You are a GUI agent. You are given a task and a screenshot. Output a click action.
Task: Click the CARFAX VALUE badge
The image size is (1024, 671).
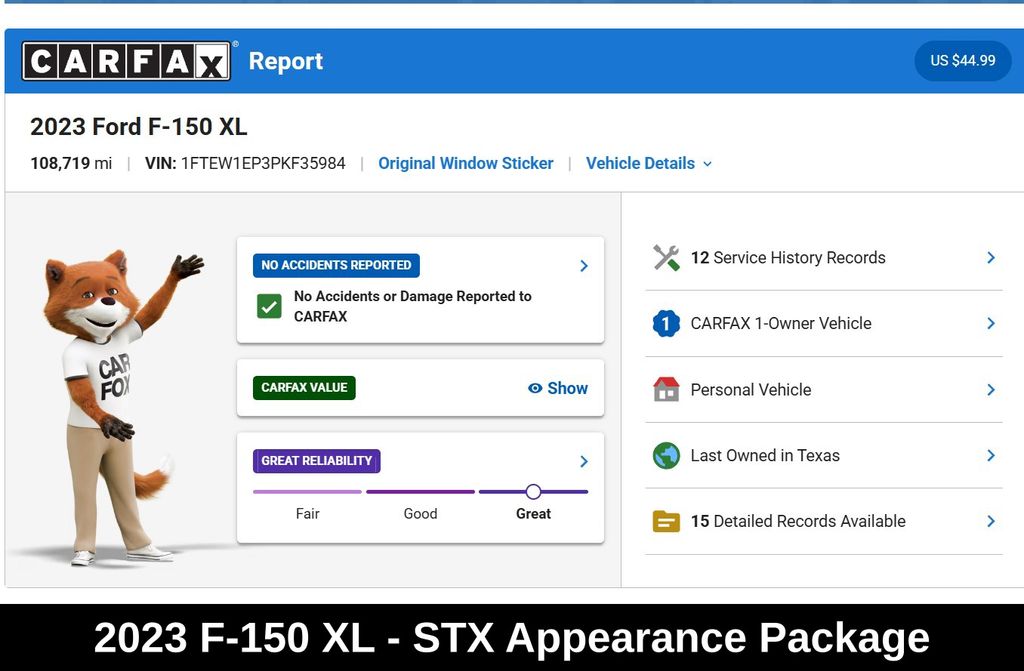pos(304,387)
